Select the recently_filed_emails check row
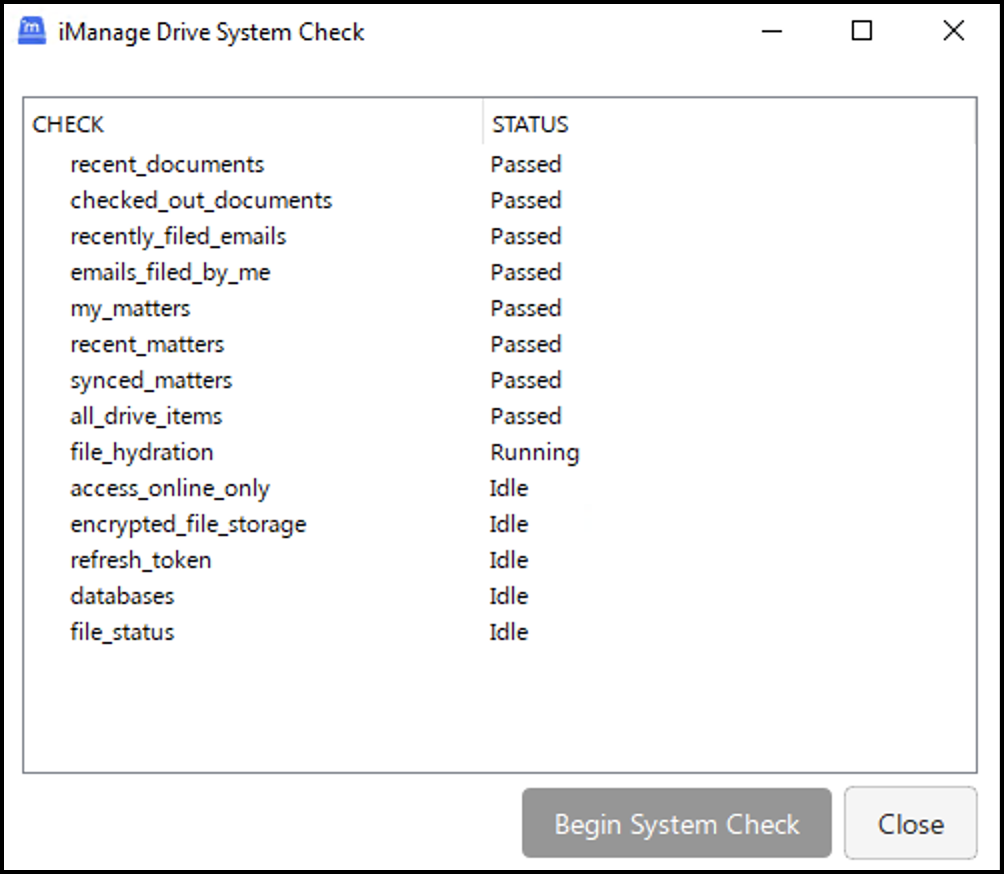The image size is (1004, 874). click(177, 236)
